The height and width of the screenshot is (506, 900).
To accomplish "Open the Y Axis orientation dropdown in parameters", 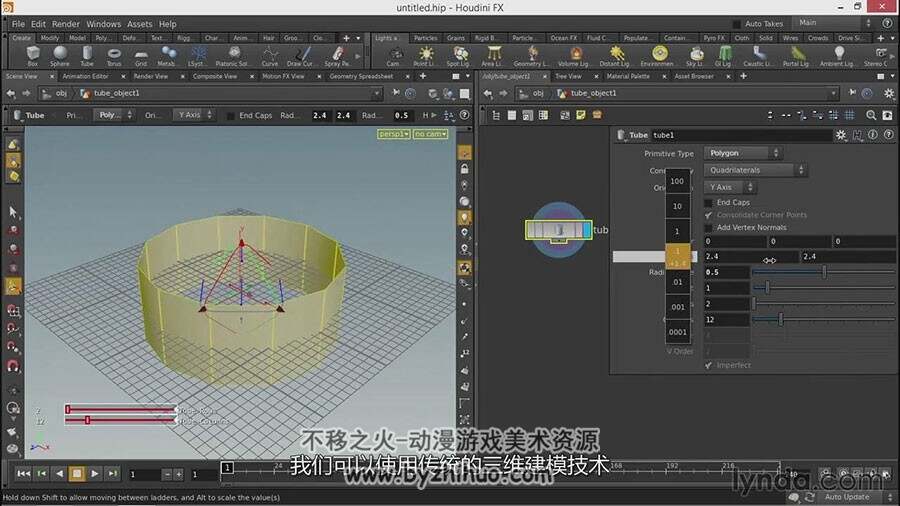I will (730, 188).
